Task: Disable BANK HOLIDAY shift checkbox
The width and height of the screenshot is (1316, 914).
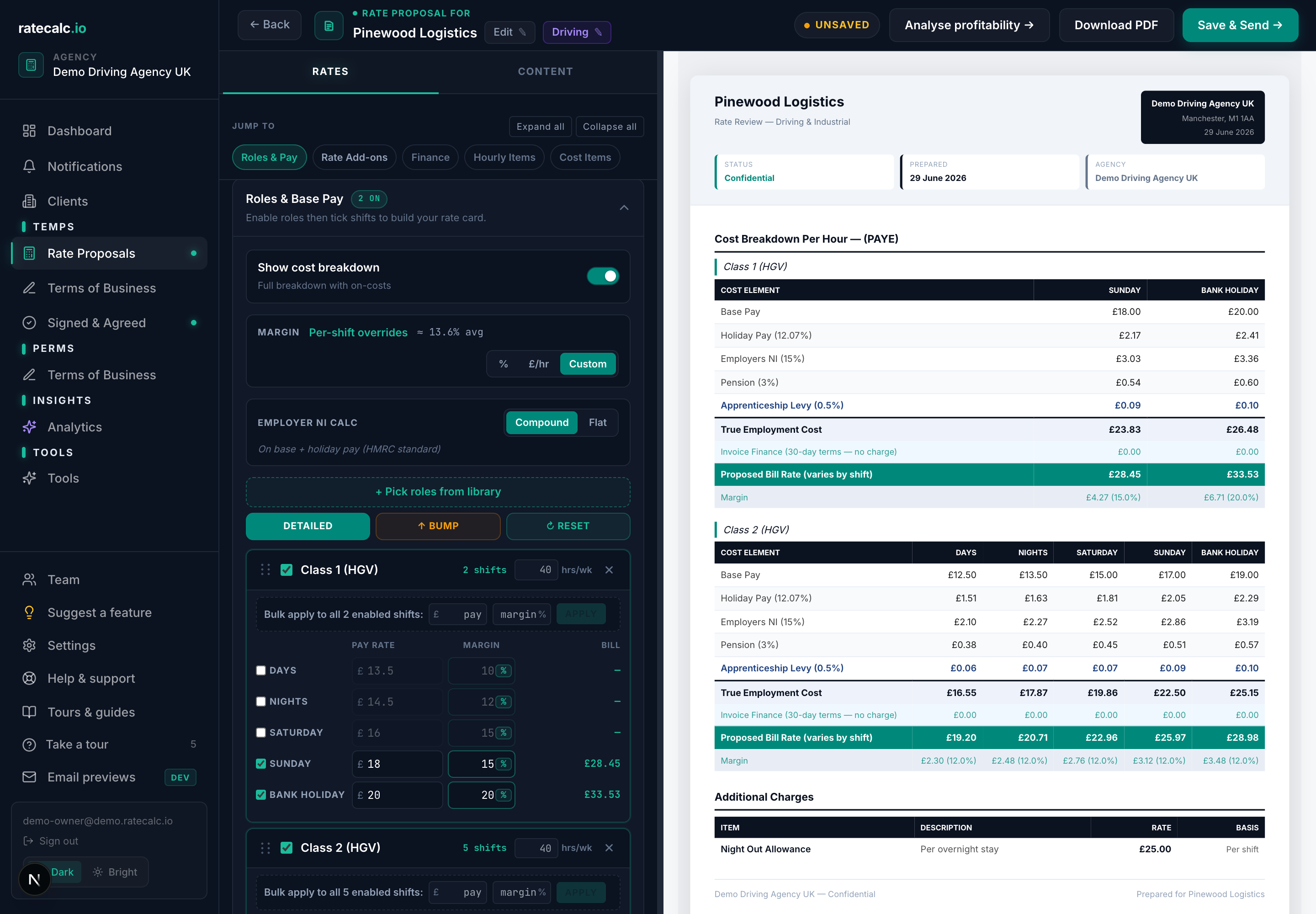Action: [x=261, y=794]
